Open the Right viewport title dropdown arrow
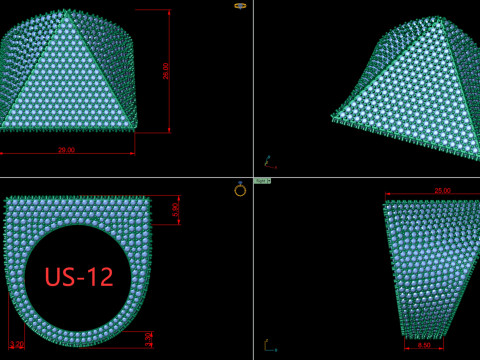Screen dimensions: 480x360 [269, 181]
